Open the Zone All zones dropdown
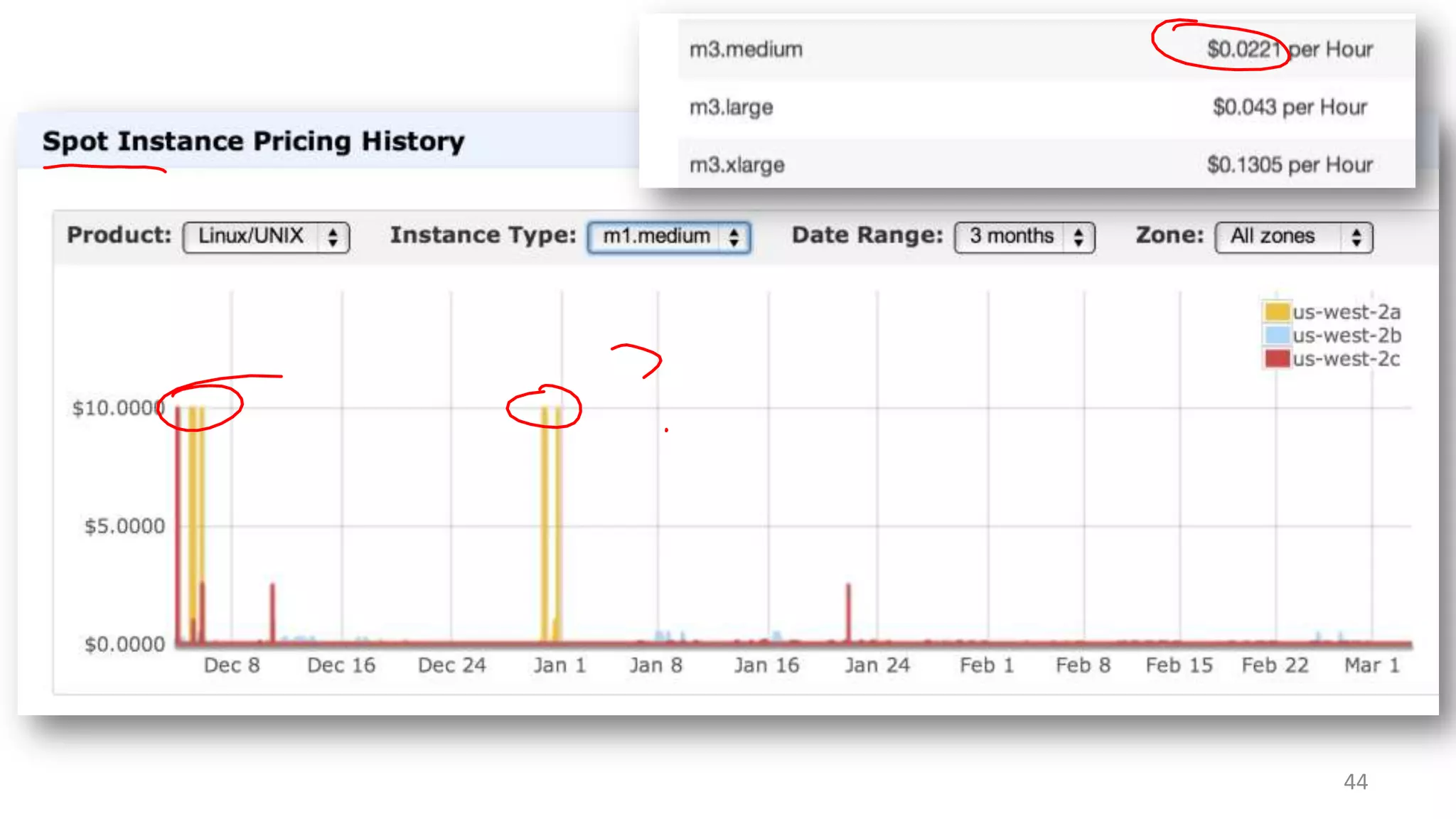This screenshot has height=819, width=1456. point(1273,237)
